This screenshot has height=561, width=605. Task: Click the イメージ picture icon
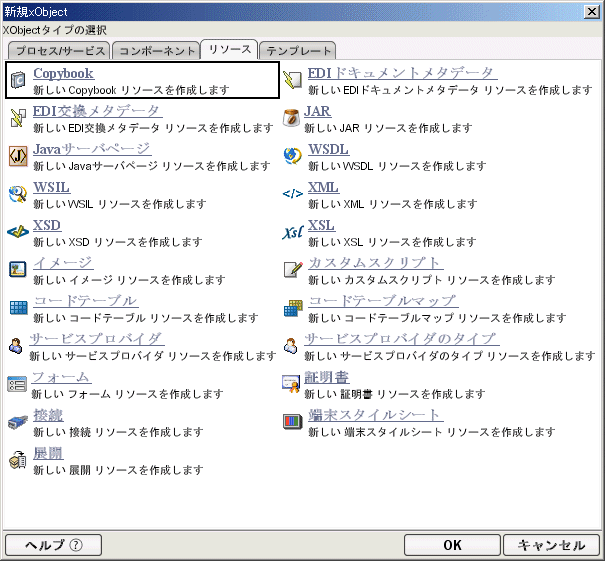click(x=18, y=269)
